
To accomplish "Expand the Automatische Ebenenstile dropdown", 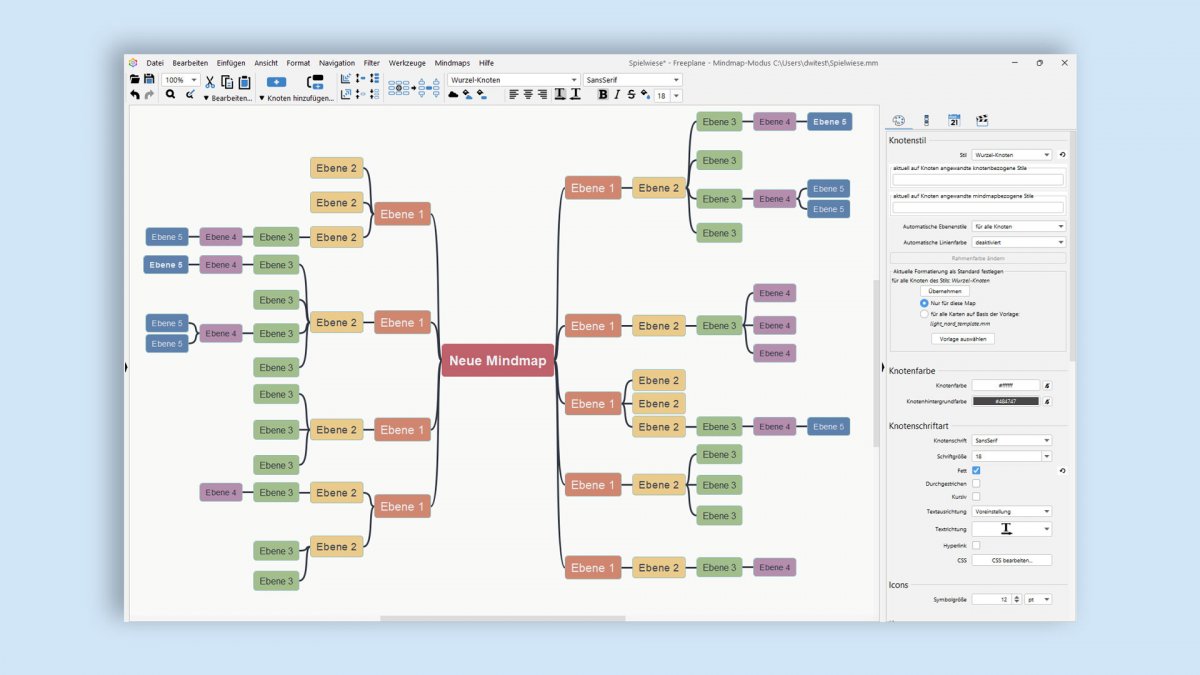I will tap(1019, 227).
